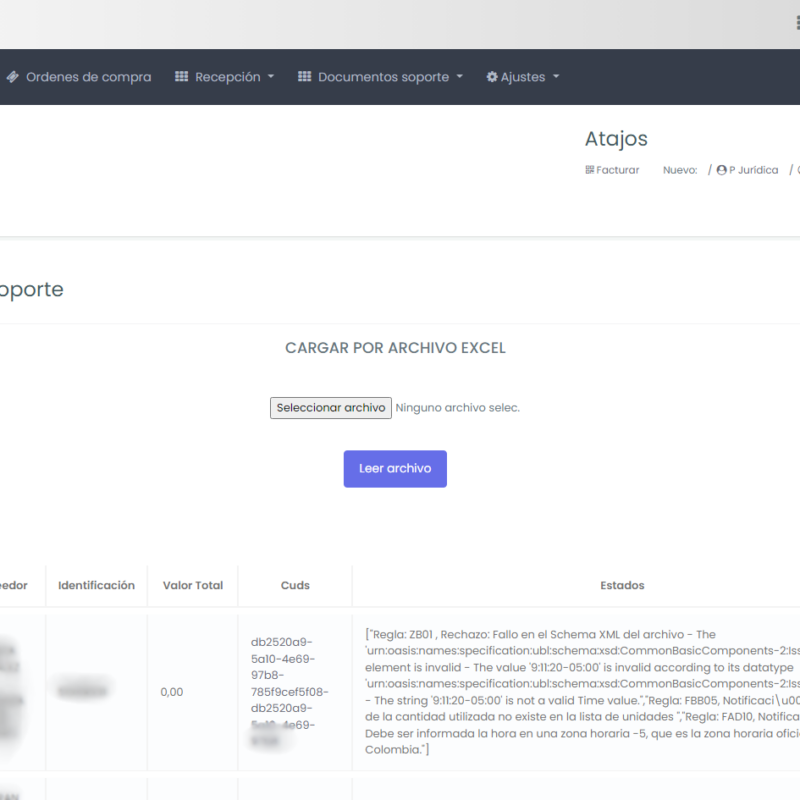
Task: Click the user icon beside P Jurídica
Action: [722, 170]
